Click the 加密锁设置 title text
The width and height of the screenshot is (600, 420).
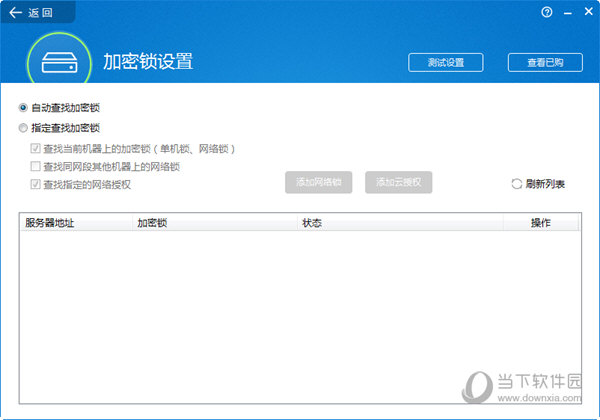(148, 62)
